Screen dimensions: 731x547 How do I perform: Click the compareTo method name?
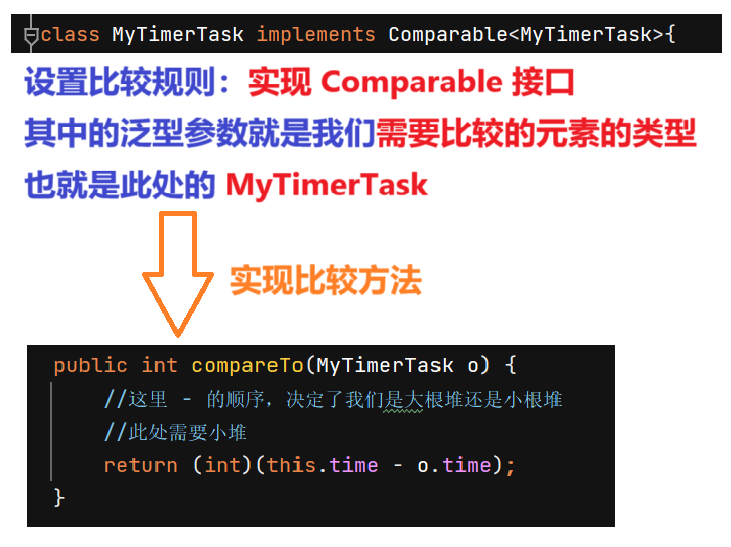[x=248, y=365]
